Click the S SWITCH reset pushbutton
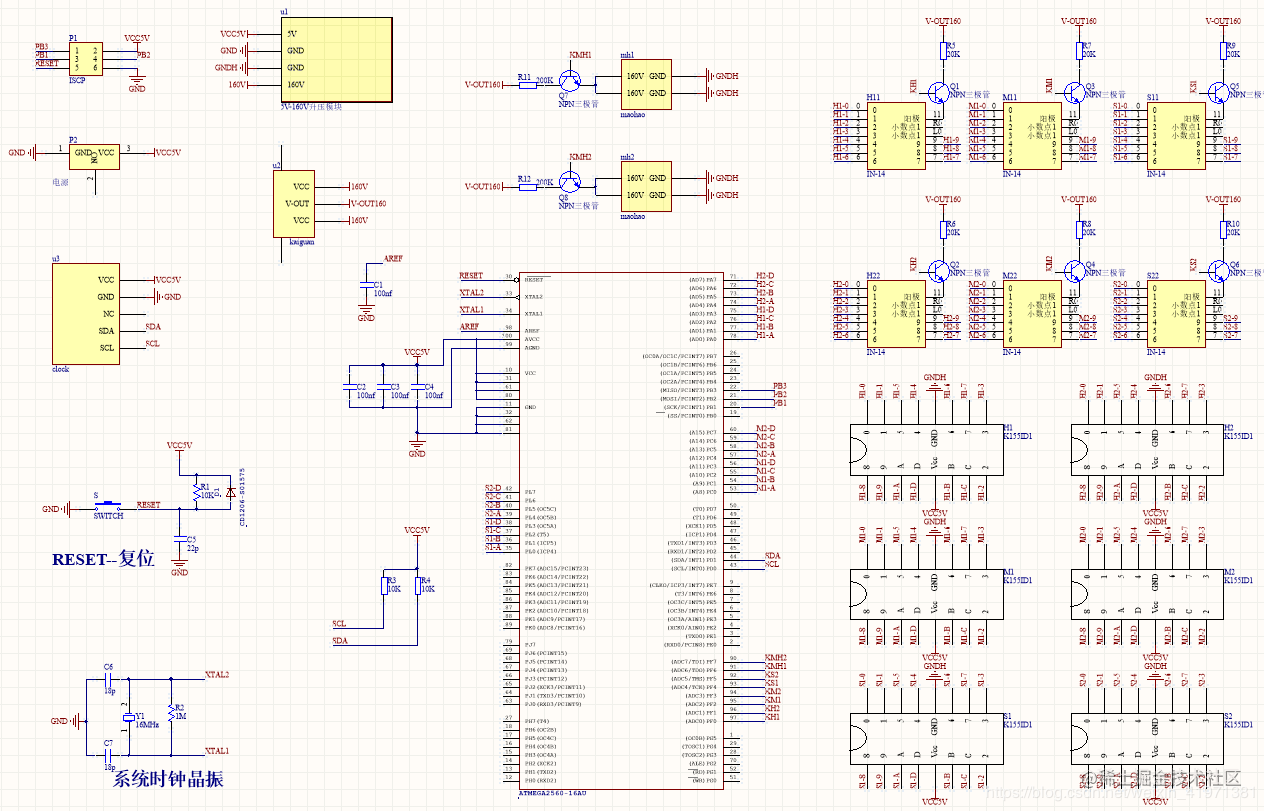1264x811 pixels. point(107,505)
